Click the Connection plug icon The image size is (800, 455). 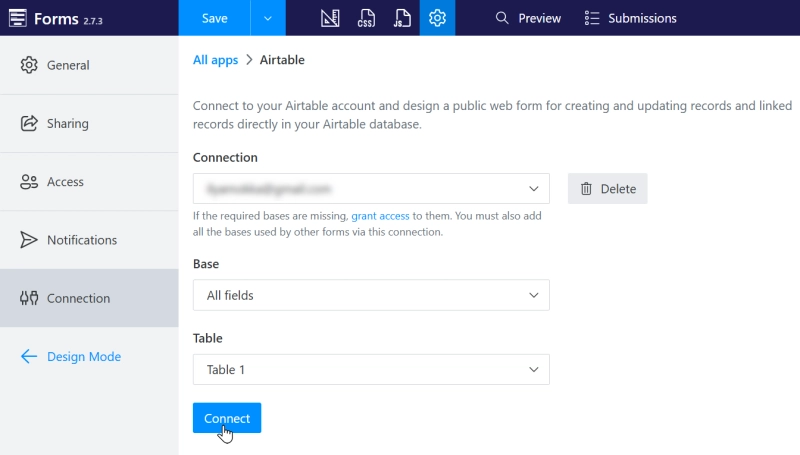(29, 298)
